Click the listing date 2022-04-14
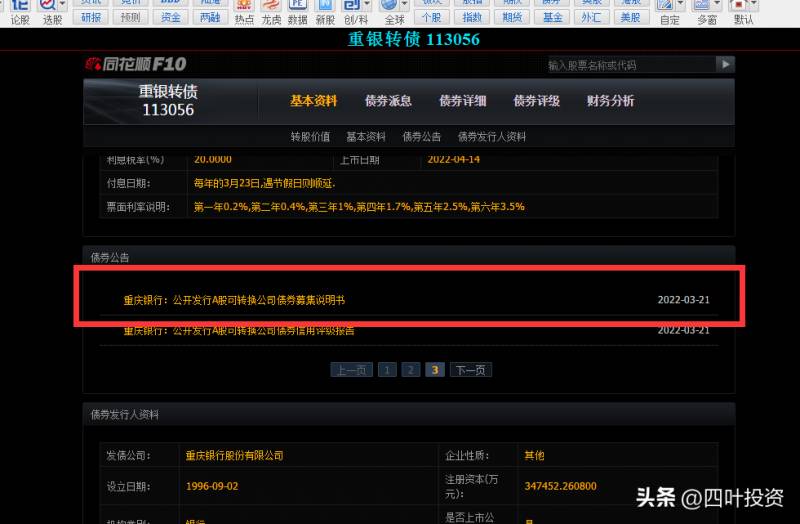Screen dimensions: 800x524 pyautogui.click(x=454, y=159)
